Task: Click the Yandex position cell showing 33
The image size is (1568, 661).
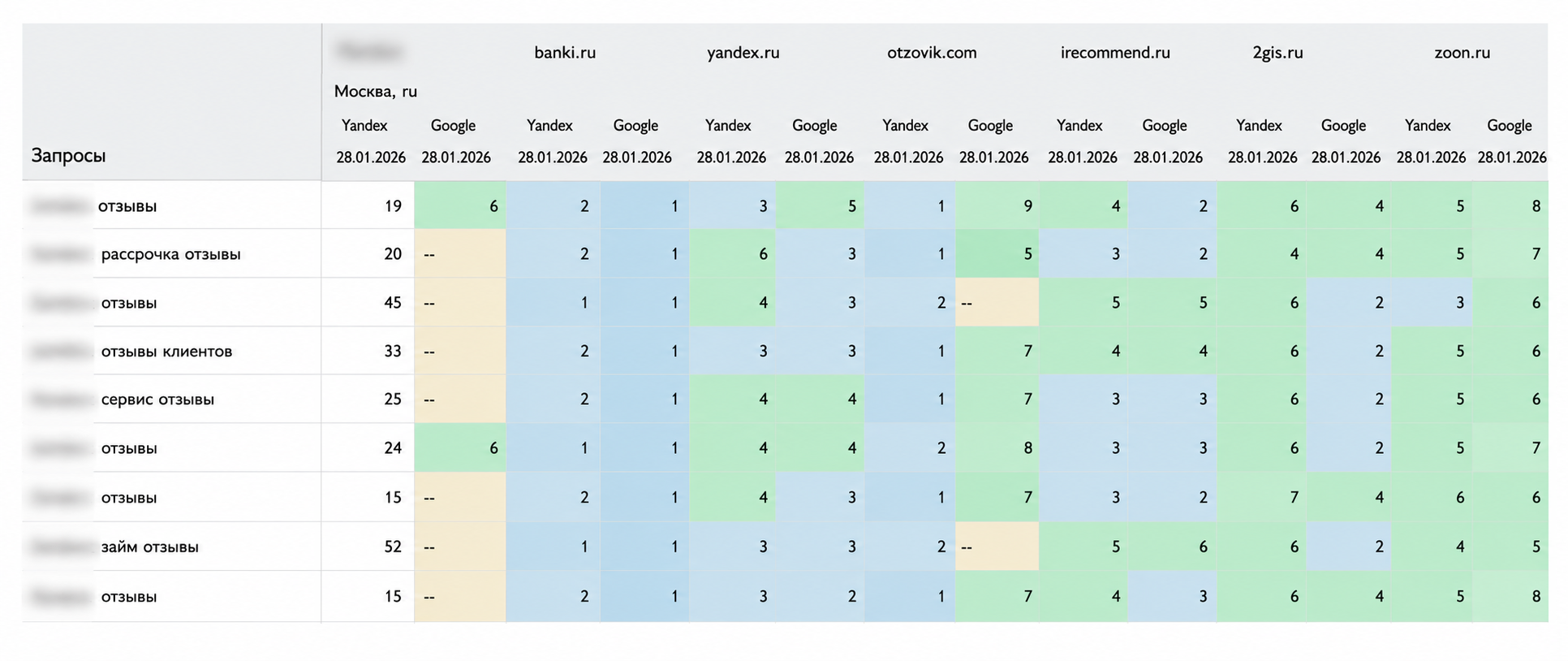Action: pos(368,351)
